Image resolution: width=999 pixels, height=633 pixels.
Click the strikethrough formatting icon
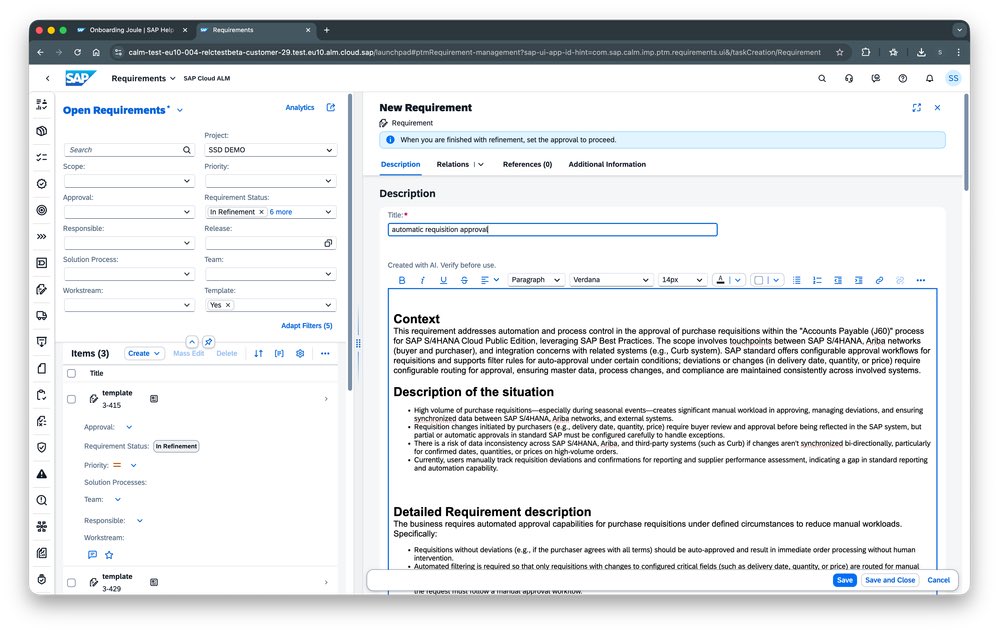(462, 280)
